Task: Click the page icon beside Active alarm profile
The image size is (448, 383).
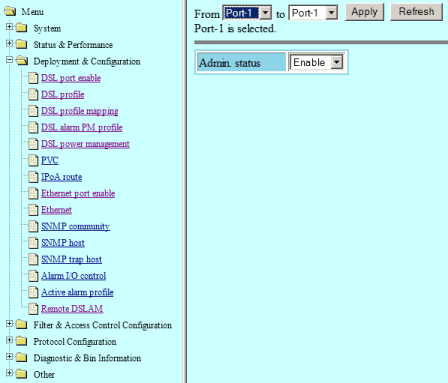Action: pos(33,292)
